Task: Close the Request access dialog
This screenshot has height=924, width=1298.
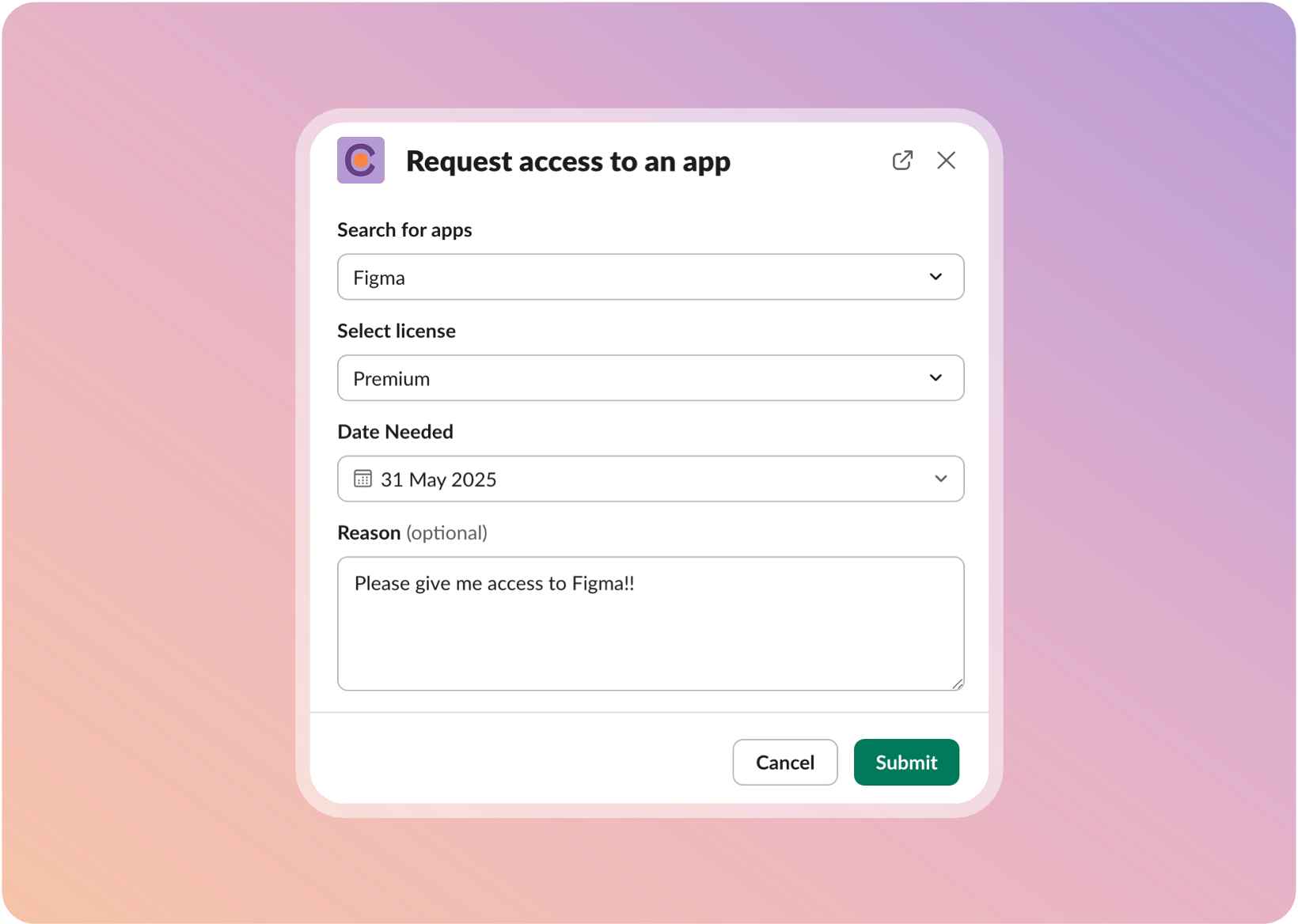Action: click(946, 161)
